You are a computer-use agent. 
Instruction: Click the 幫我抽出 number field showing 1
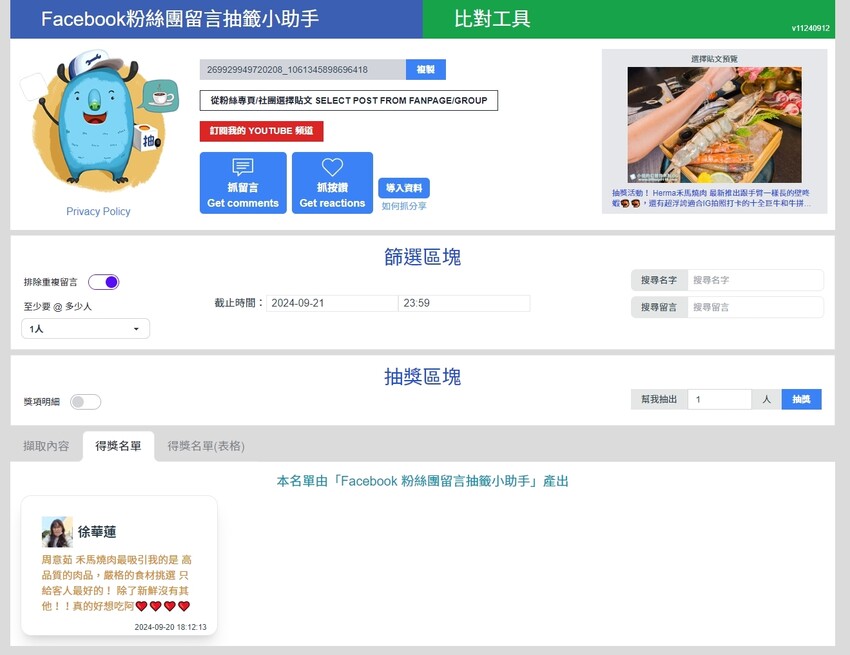click(x=719, y=399)
